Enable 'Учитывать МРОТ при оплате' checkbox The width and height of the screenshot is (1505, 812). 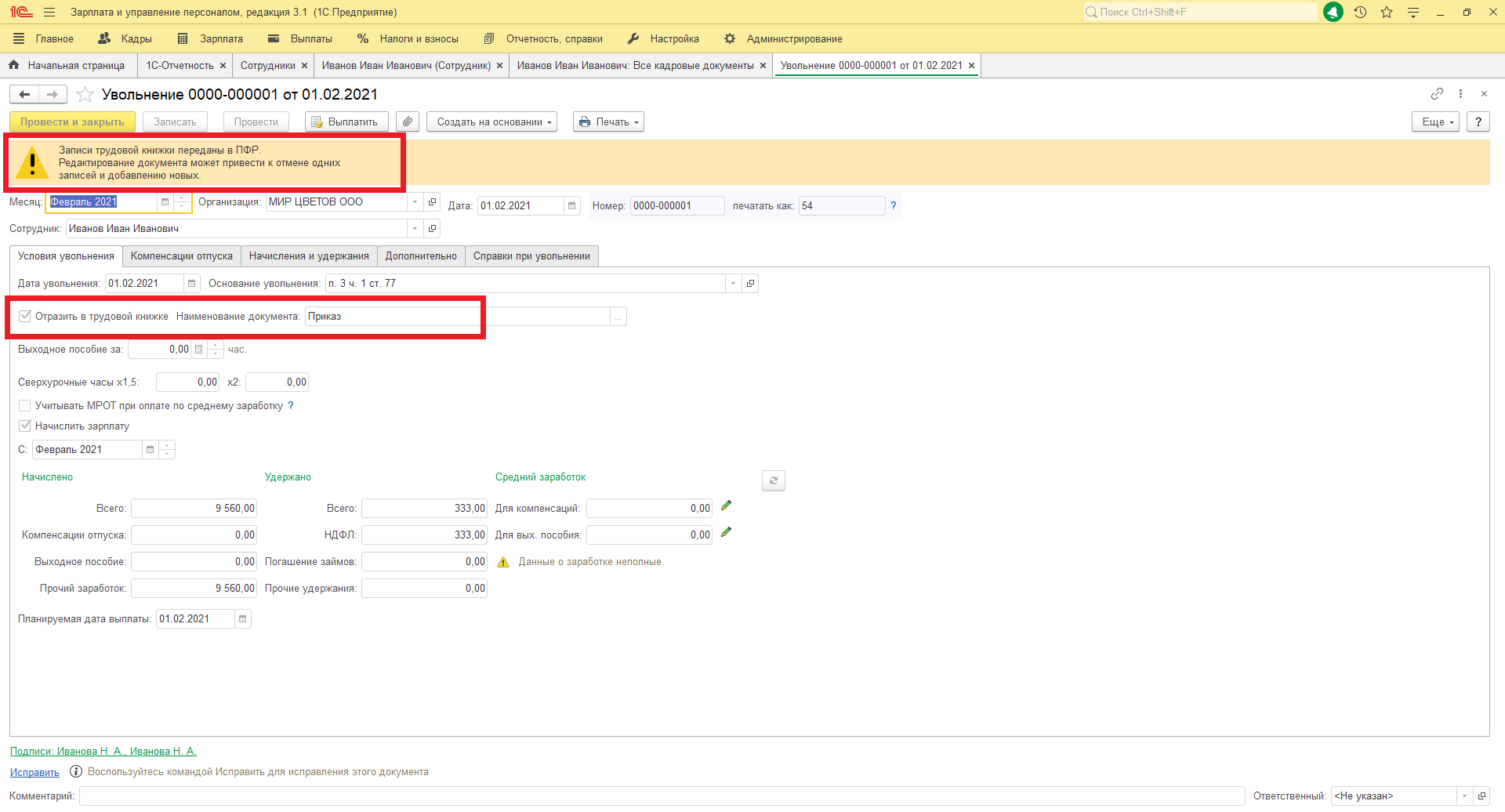(x=25, y=406)
